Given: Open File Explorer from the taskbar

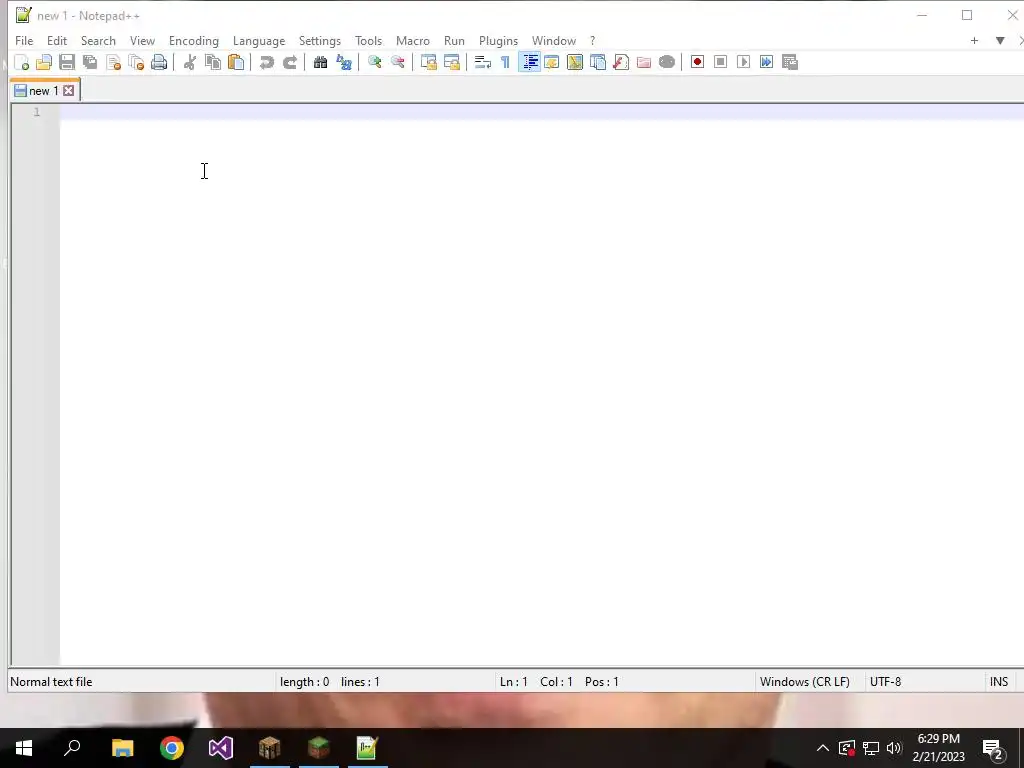Looking at the screenshot, I should tap(122, 748).
